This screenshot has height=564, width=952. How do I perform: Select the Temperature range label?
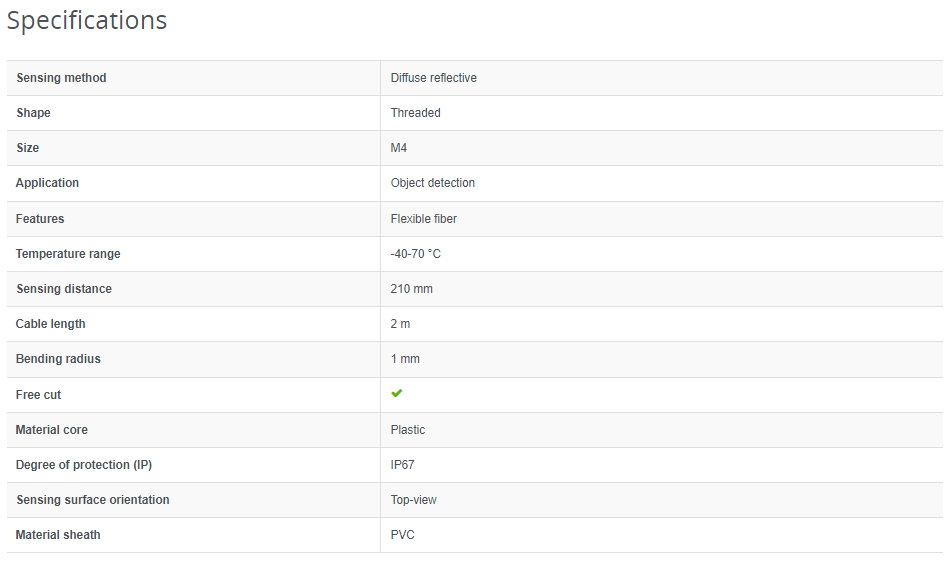[x=68, y=254]
